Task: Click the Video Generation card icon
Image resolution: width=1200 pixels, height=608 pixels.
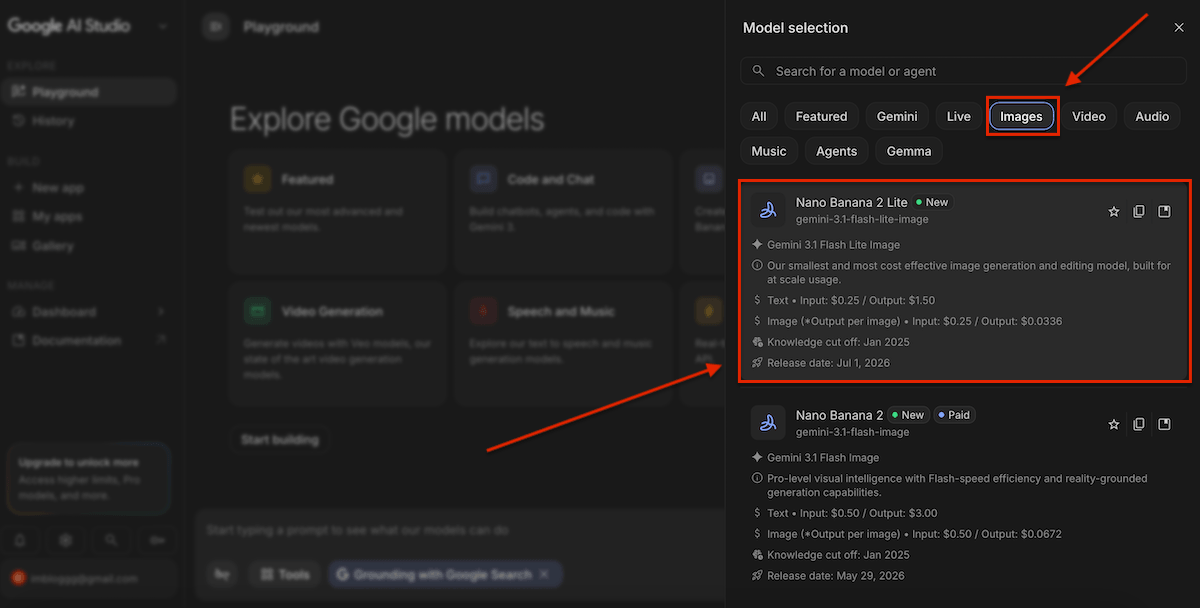Action: tap(258, 311)
